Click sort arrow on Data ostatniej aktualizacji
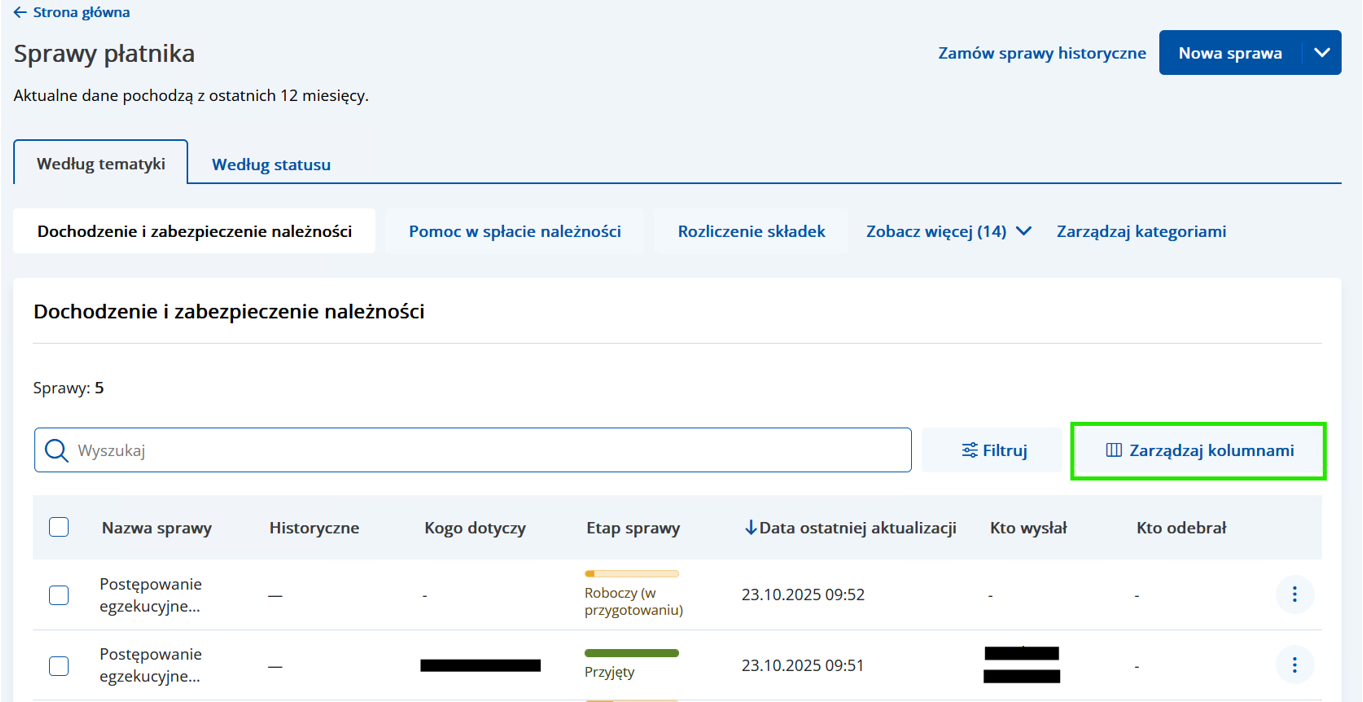This screenshot has width=1363, height=702. tap(751, 528)
